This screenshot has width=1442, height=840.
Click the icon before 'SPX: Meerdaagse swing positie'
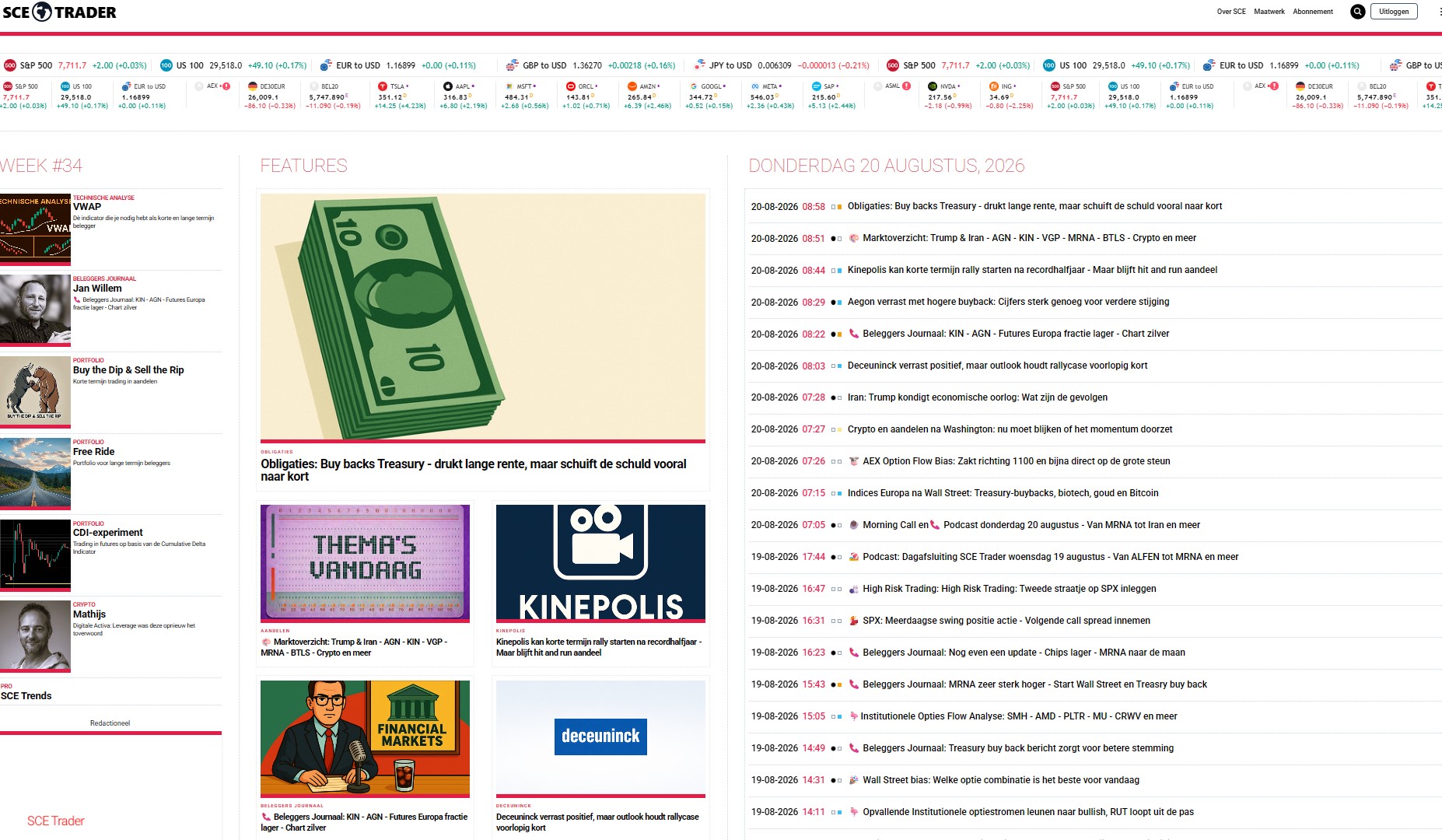pyautogui.click(x=853, y=621)
